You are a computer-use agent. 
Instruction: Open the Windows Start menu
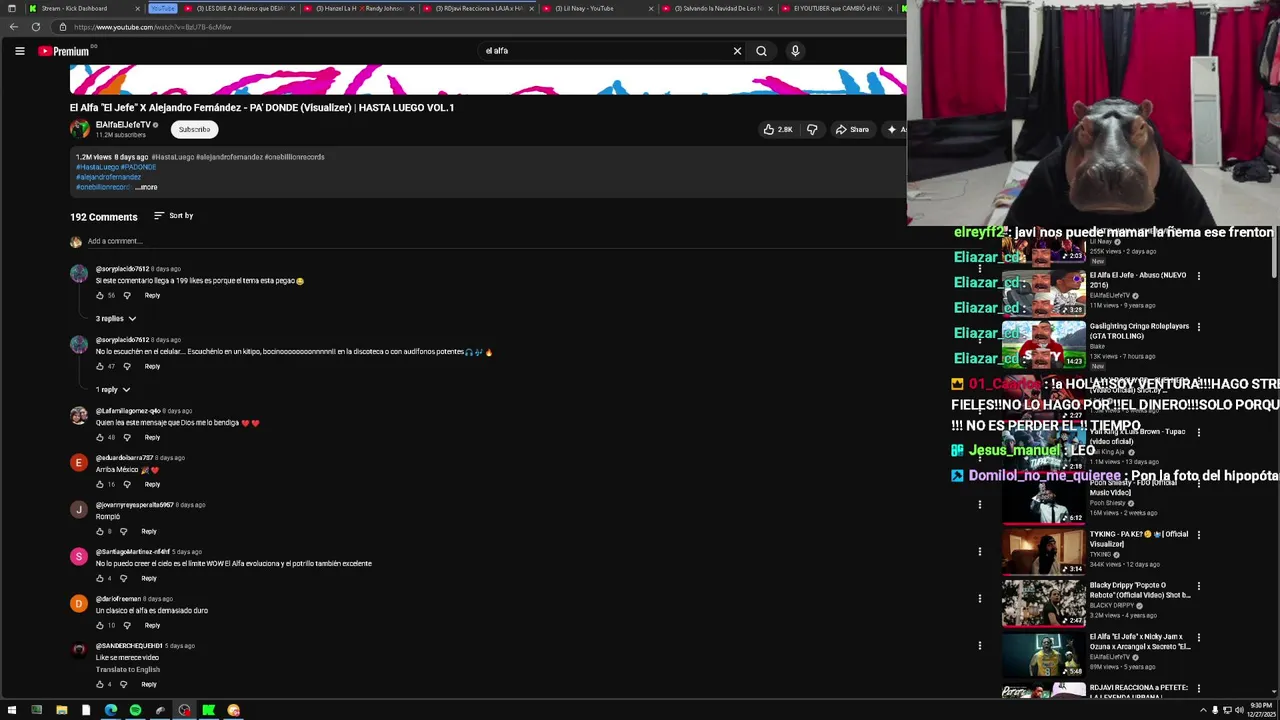(12, 710)
